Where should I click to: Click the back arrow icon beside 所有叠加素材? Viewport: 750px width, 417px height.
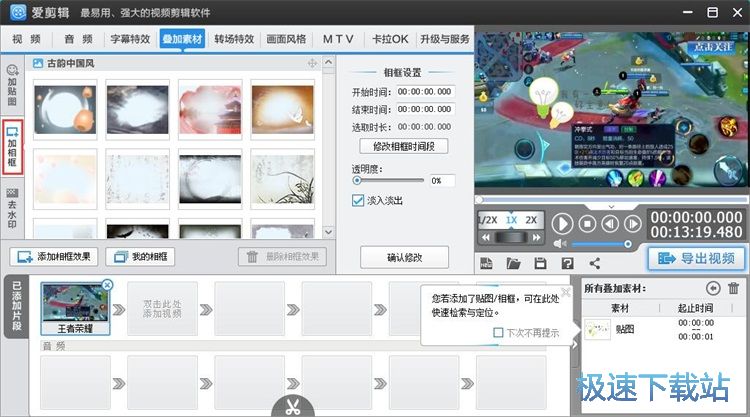(x=713, y=288)
